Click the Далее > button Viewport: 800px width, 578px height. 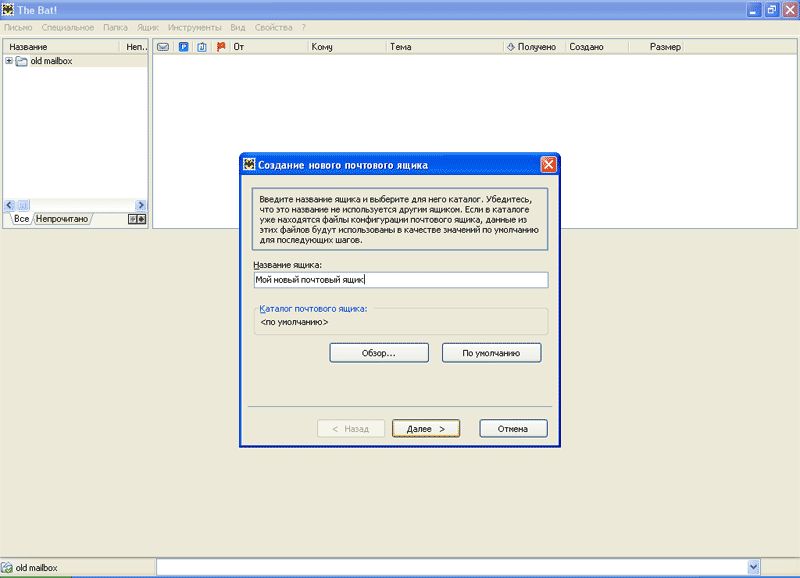click(x=426, y=429)
